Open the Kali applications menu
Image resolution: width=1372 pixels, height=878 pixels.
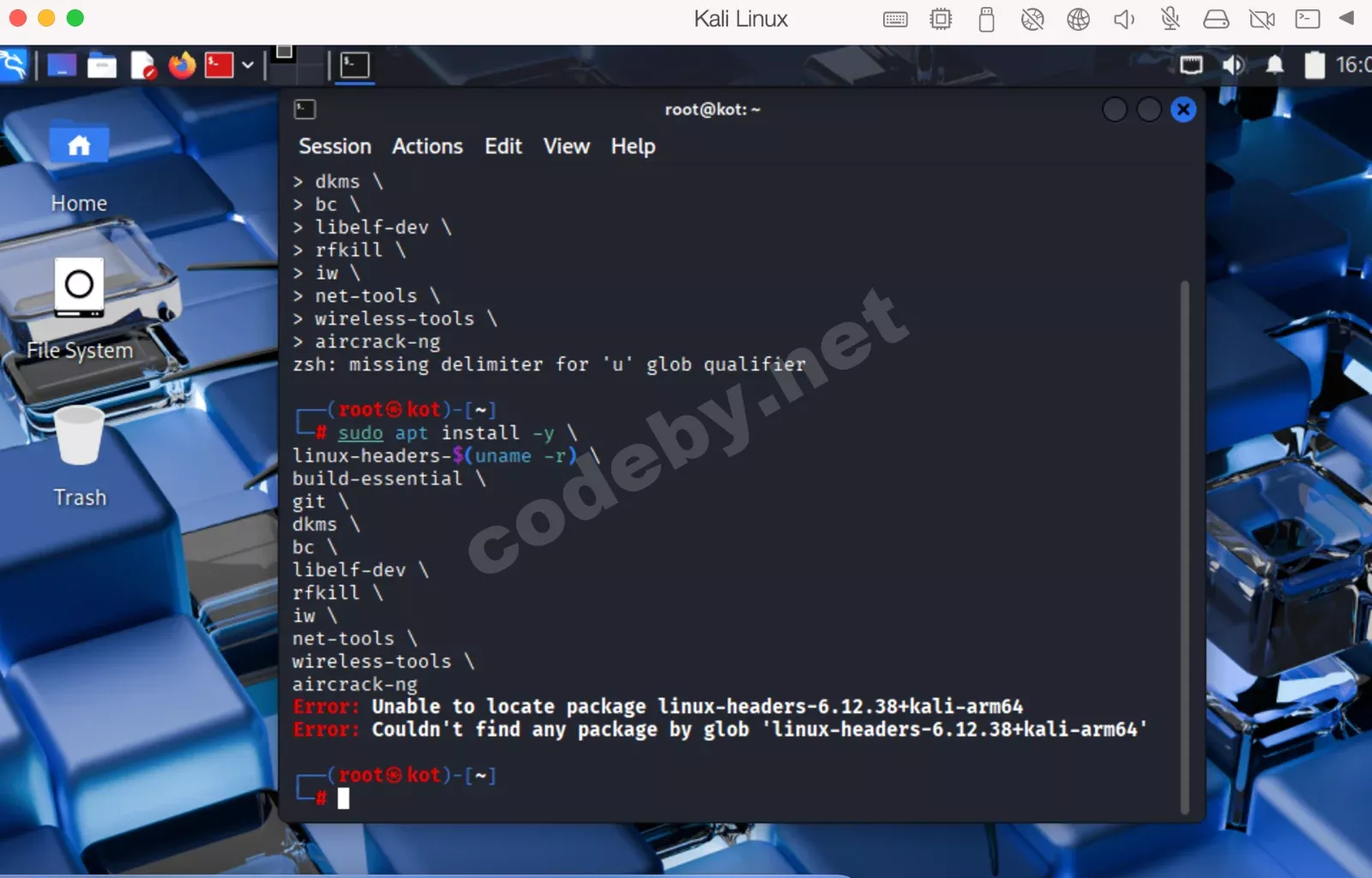pos(12,65)
